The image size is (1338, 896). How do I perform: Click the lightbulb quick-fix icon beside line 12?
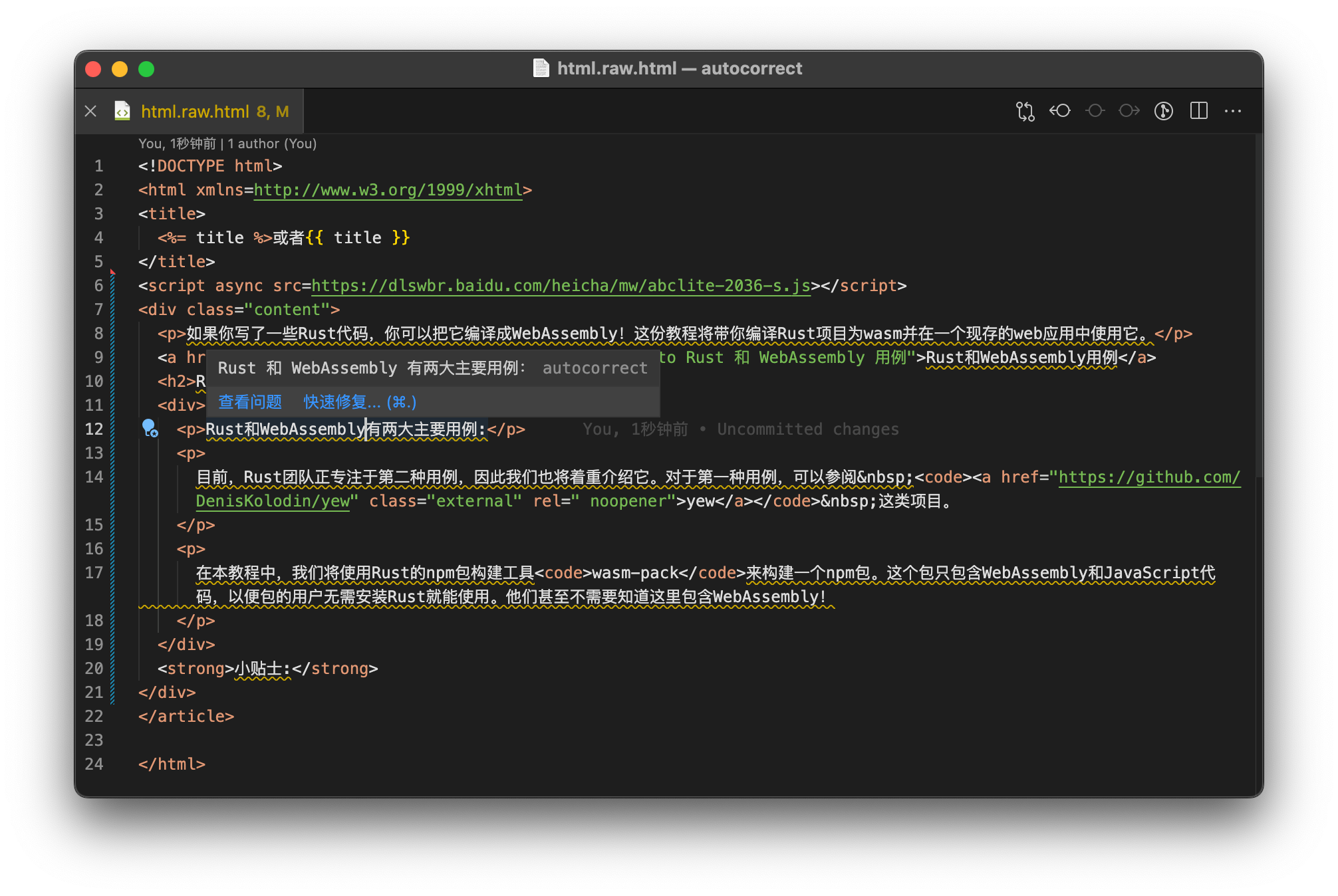(x=149, y=429)
